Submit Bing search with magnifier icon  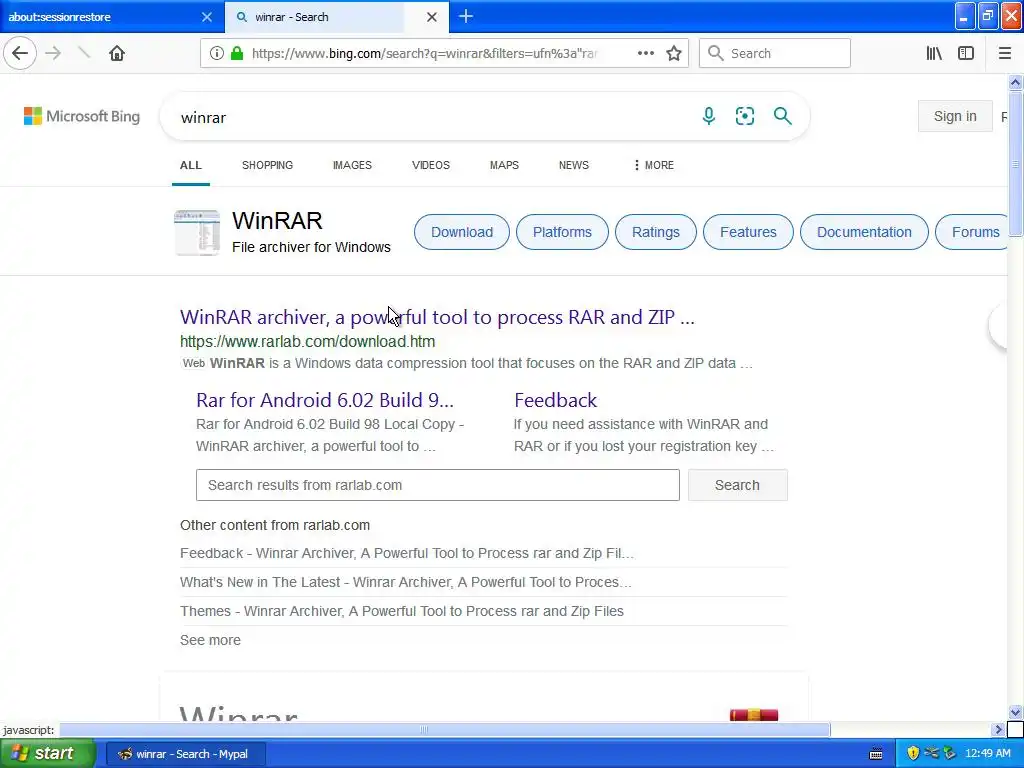[782, 116]
